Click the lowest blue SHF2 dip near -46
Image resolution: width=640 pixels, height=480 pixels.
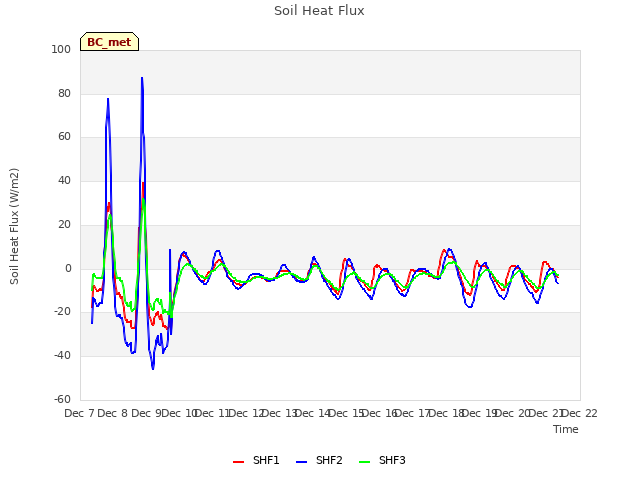point(153,369)
